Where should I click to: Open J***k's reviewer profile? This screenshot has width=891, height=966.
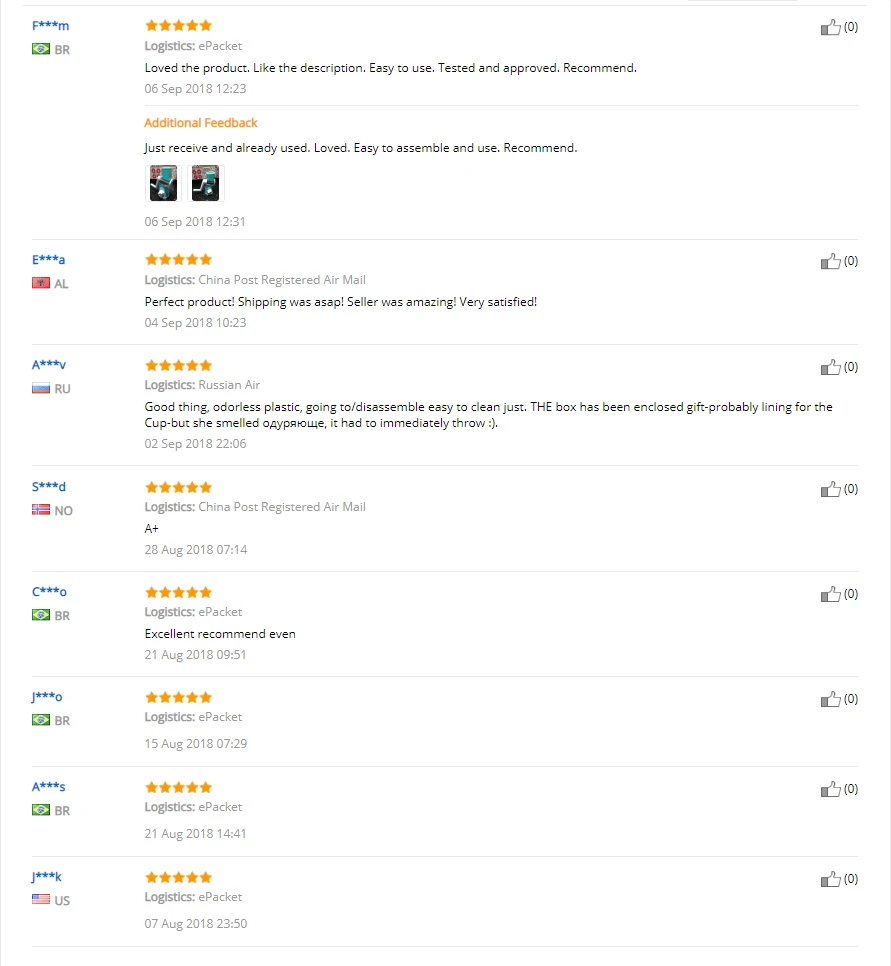pyautogui.click(x=47, y=877)
